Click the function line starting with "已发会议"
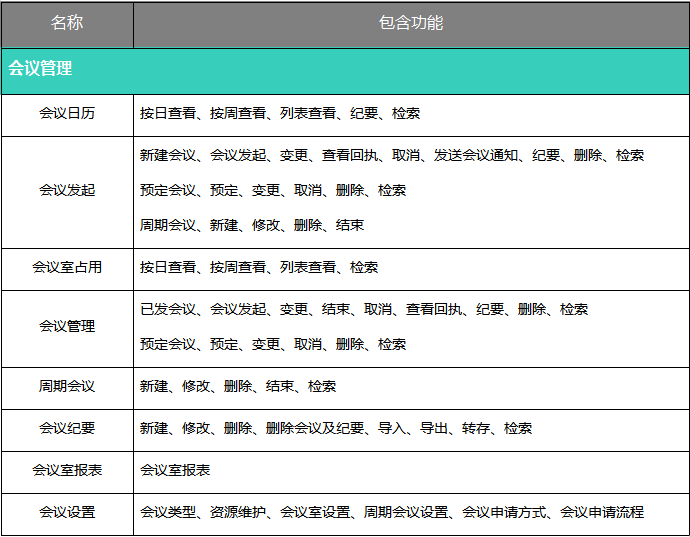Image resolution: width=690 pixels, height=537 pixels. [x=364, y=310]
